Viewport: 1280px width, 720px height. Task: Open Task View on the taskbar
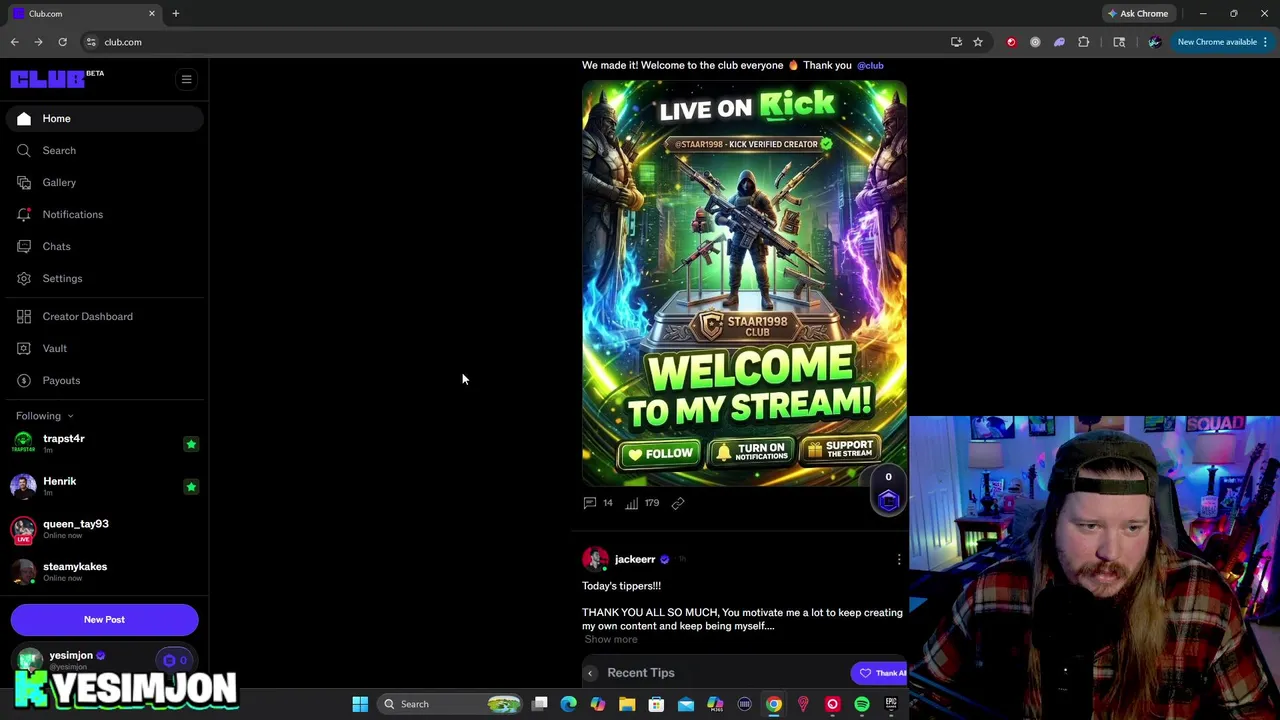click(540, 704)
